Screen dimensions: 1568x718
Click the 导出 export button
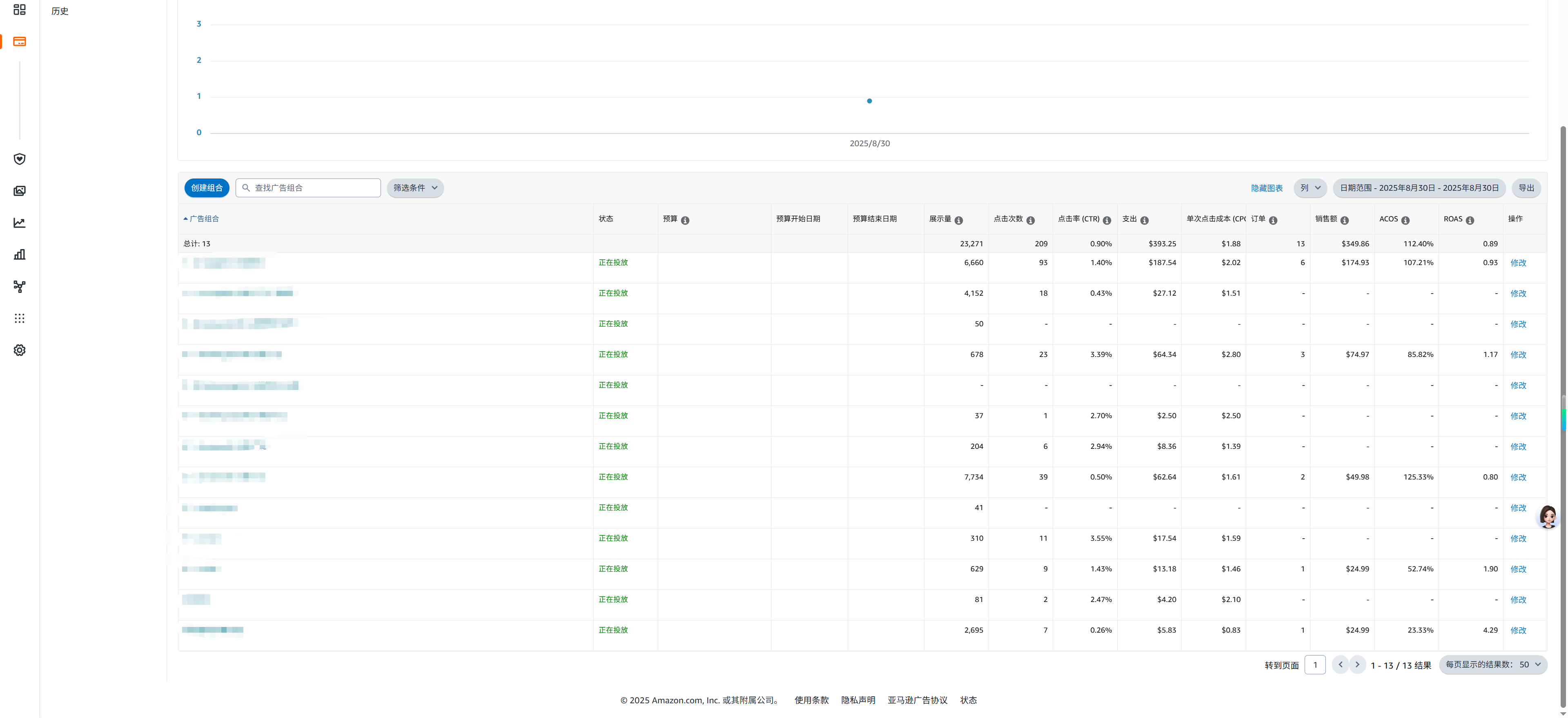click(x=1526, y=187)
